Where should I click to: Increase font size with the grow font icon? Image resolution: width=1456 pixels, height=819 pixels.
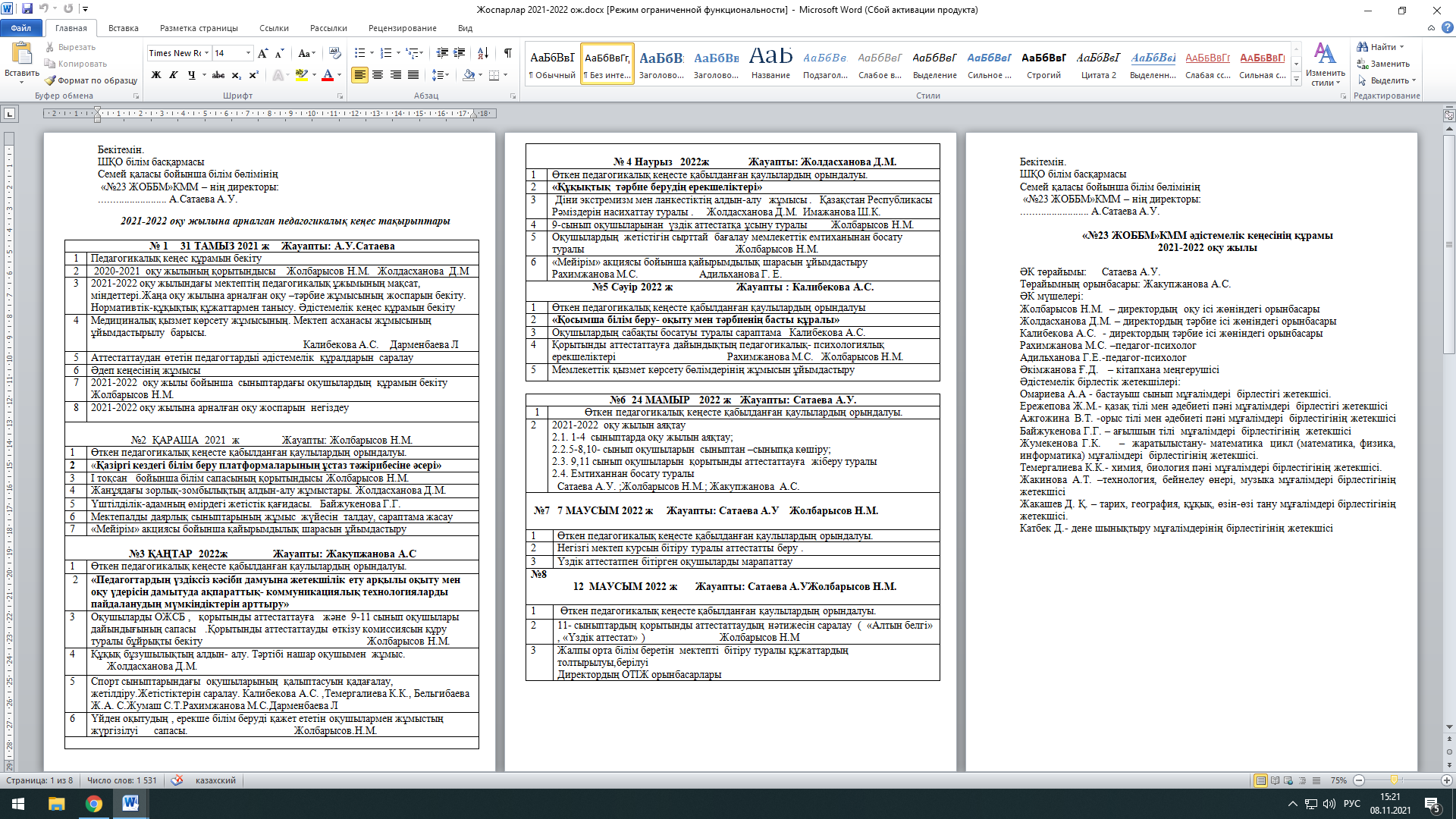pos(262,53)
